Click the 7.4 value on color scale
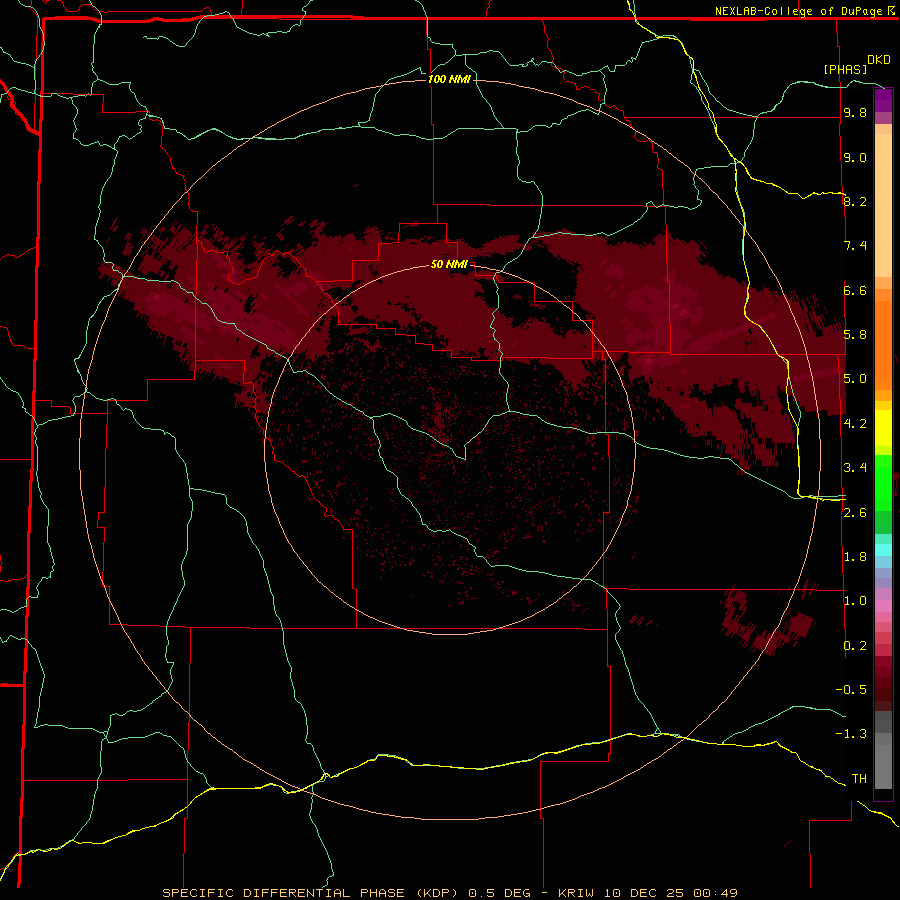Screen dimensions: 900x900 (855, 246)
